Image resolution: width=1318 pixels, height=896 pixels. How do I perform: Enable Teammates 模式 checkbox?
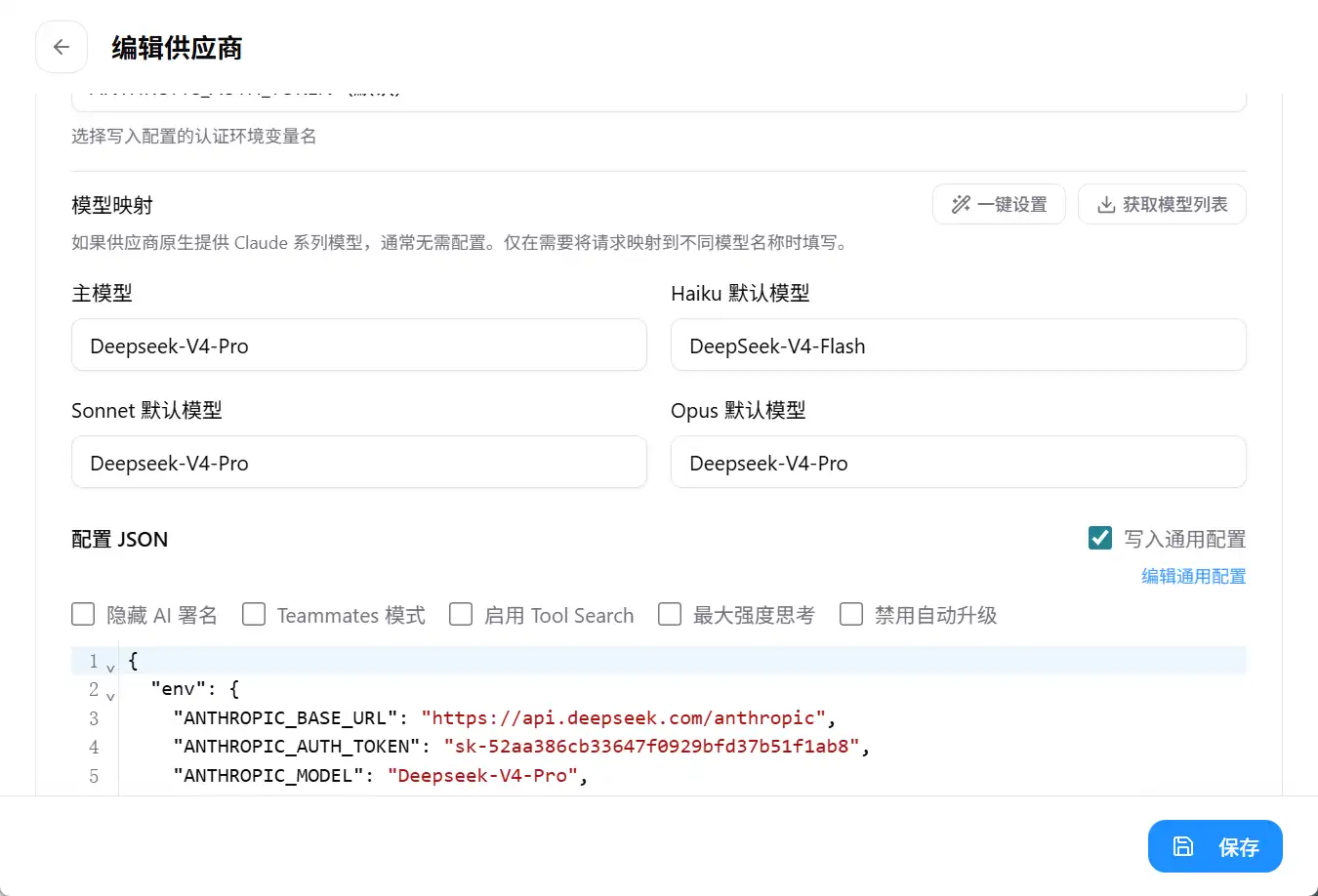(254, 614)
